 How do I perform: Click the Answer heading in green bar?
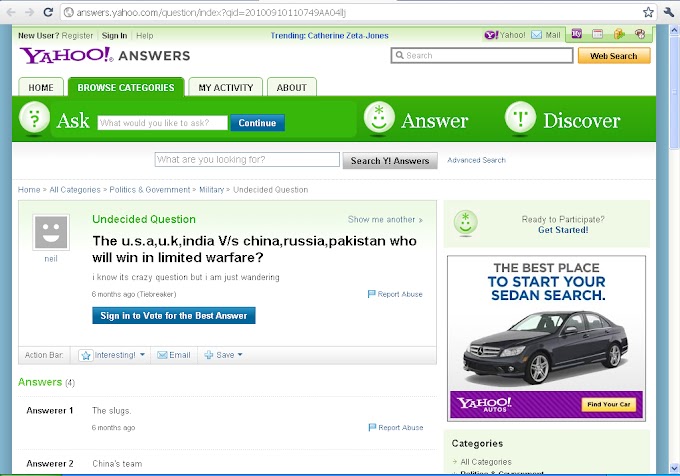click(435, 121)
